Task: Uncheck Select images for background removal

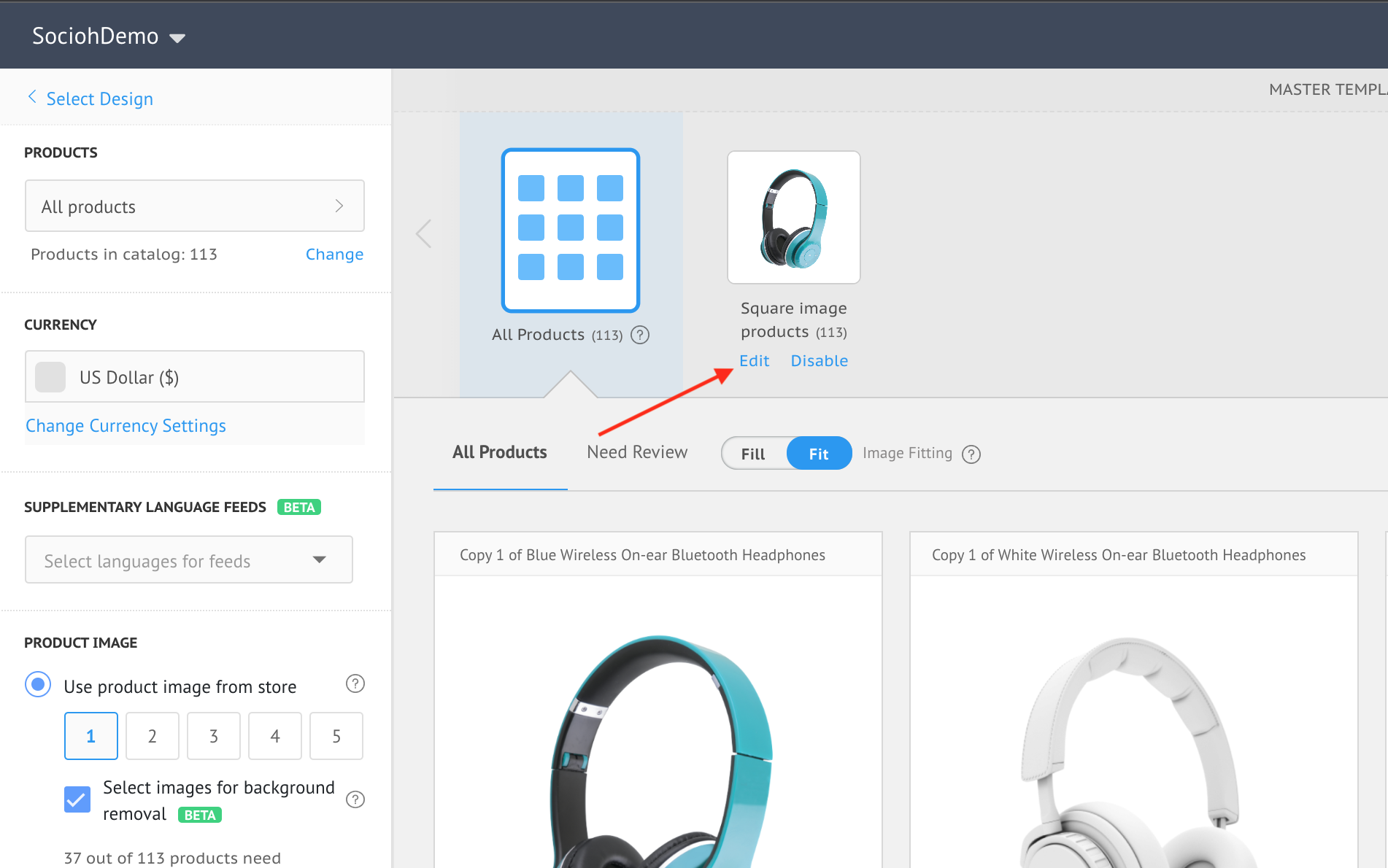Action: click(x=77, y=799)
